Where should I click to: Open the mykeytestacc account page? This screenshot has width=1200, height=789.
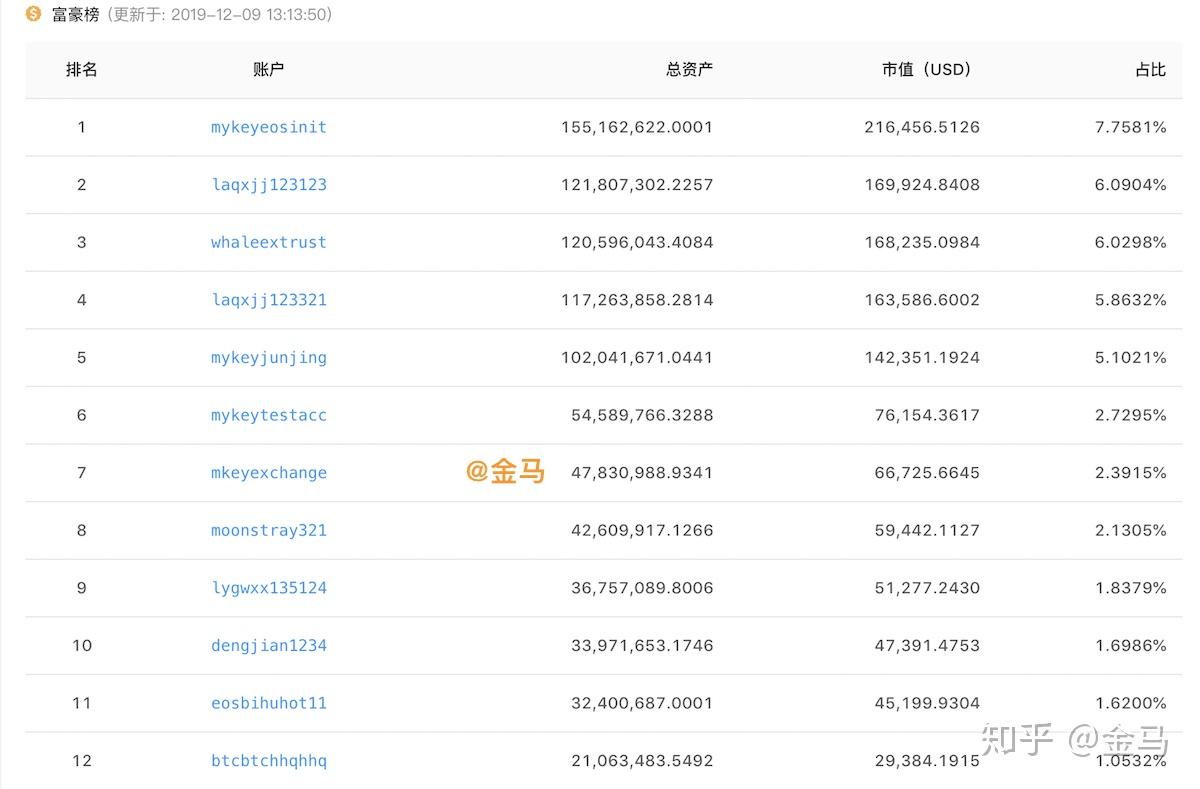(x=268, y=415)
